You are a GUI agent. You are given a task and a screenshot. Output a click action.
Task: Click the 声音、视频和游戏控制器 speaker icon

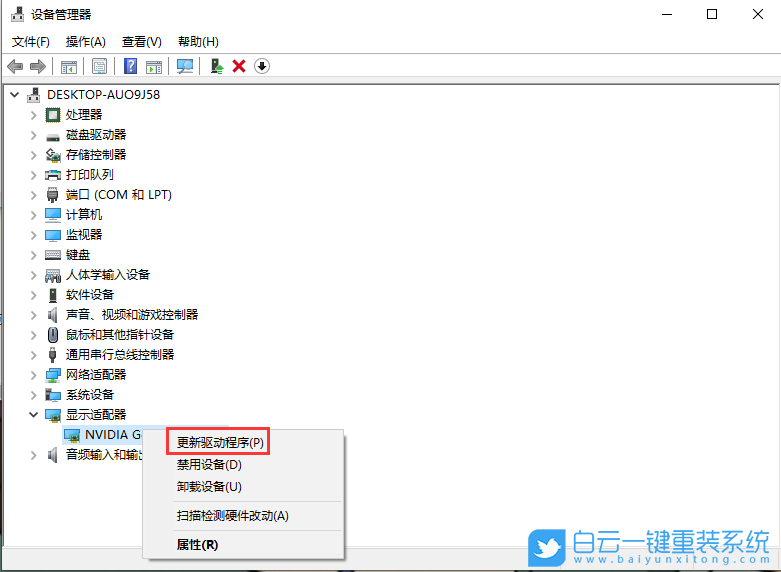pos(53,315)
